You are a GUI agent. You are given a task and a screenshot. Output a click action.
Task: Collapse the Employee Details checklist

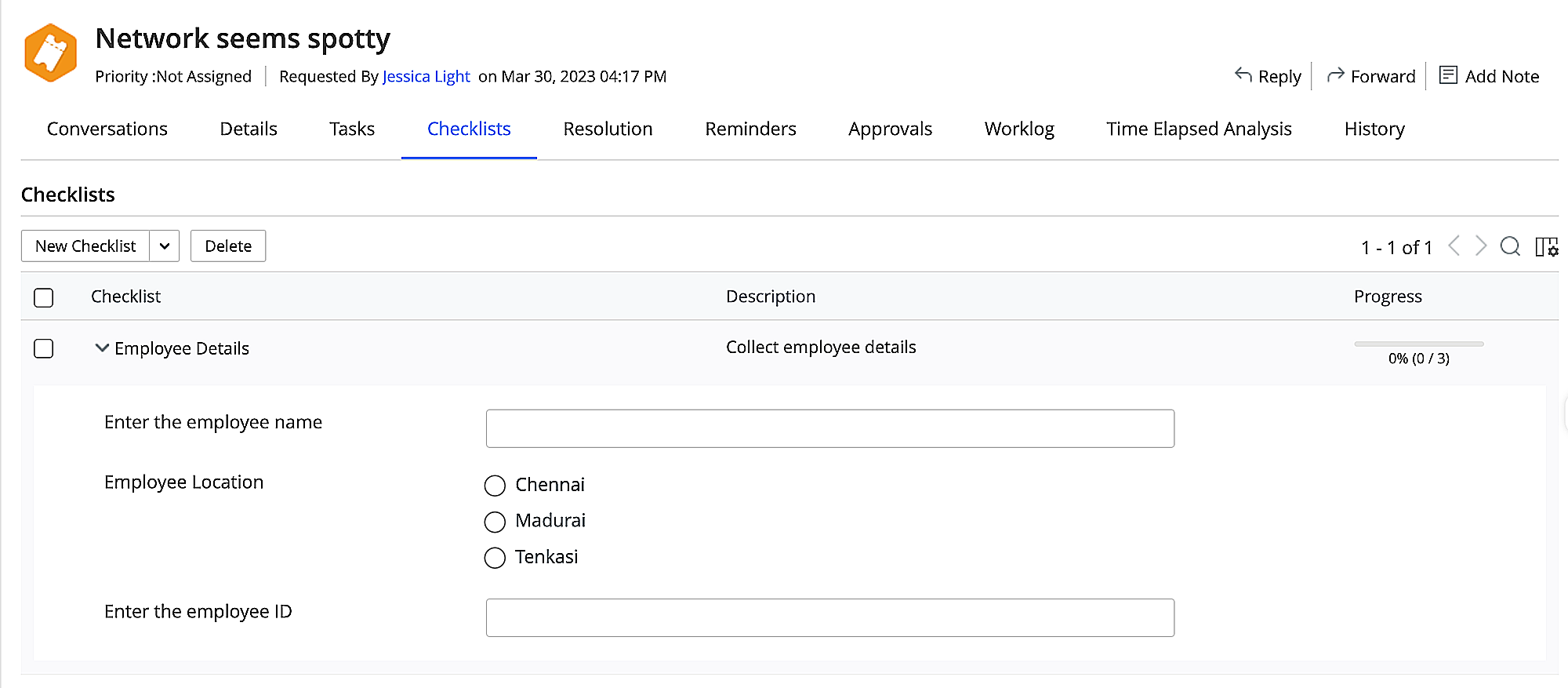tap(102, 348)
